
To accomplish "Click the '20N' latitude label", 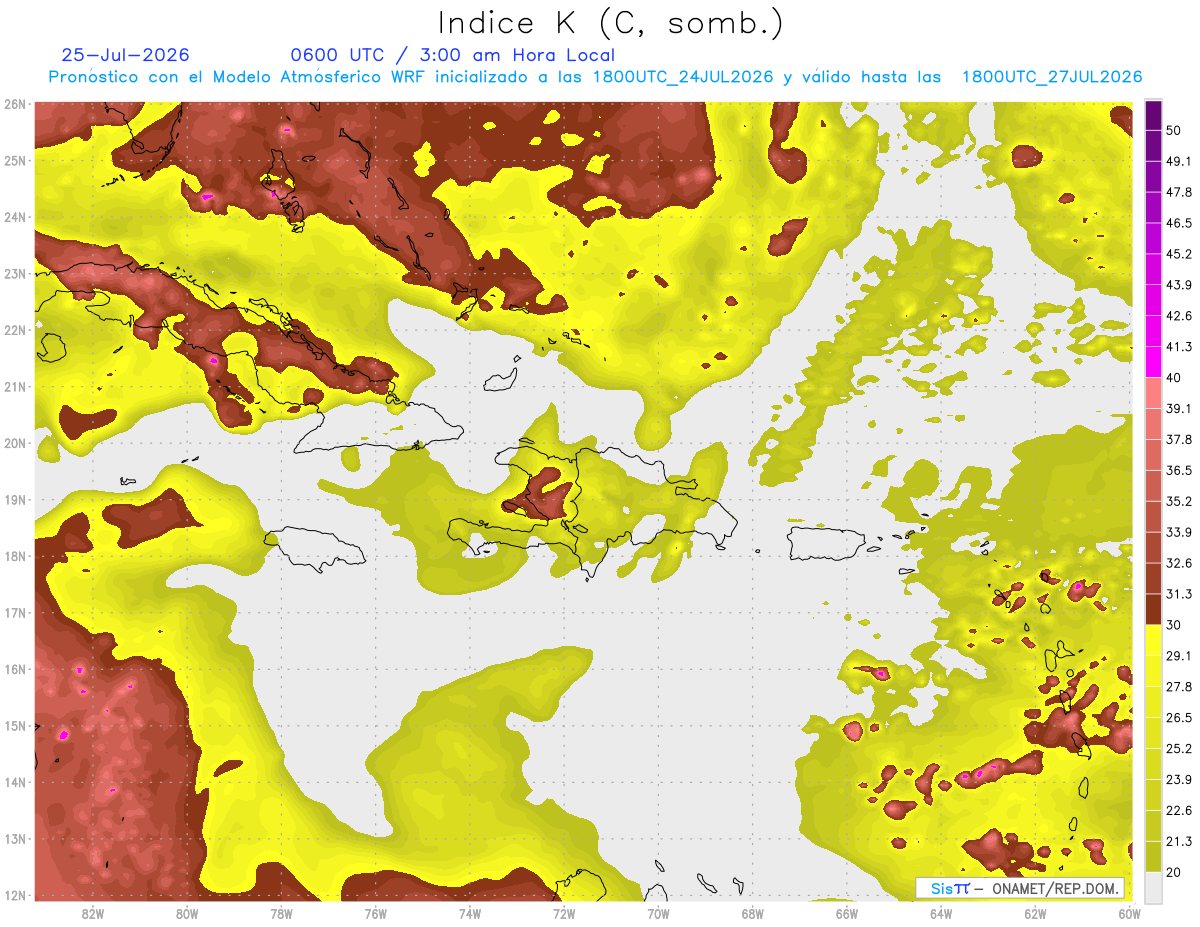I will point(15,443).
